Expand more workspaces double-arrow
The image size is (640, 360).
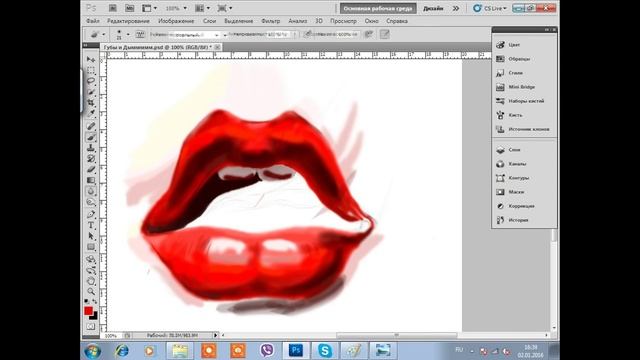pyautogui.click(x=456, y=8)
